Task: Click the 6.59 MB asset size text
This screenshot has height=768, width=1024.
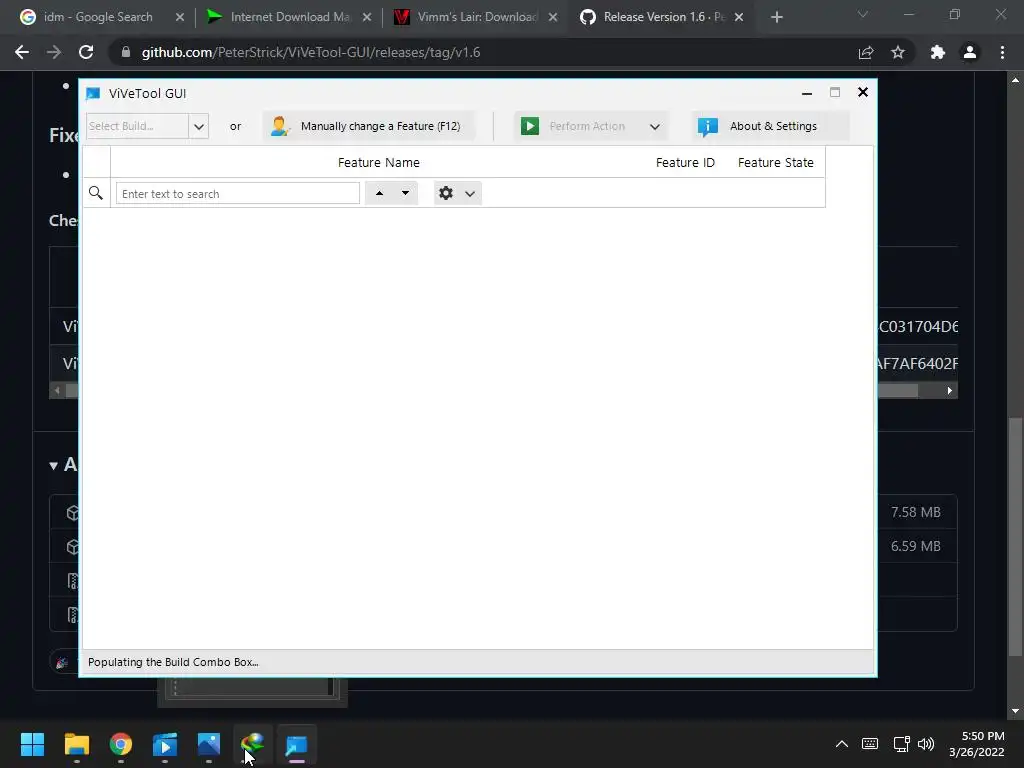Action: pos(916,546)
